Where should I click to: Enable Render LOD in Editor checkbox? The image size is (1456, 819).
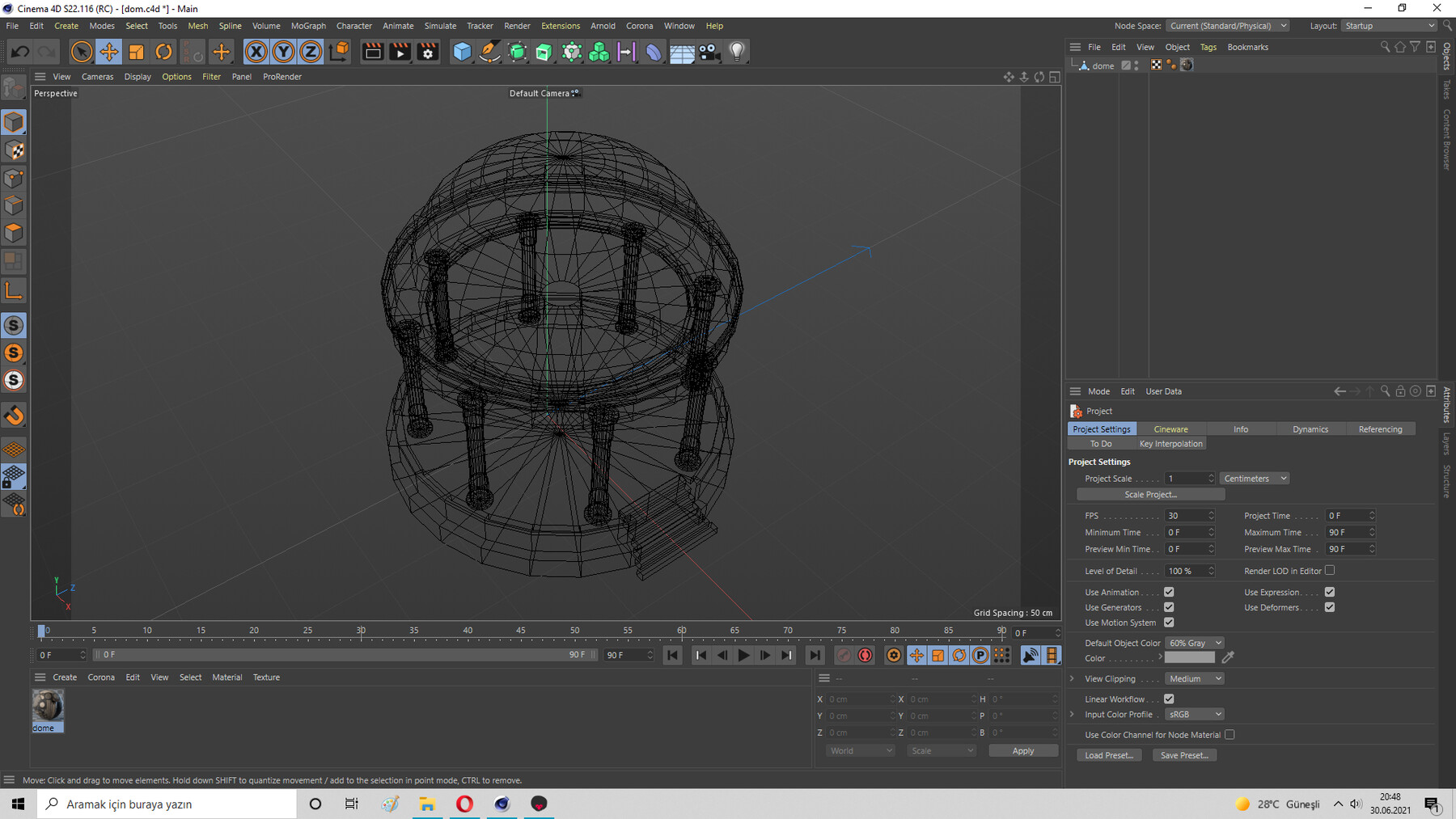pyautogui.click(x=1330, y=571)
